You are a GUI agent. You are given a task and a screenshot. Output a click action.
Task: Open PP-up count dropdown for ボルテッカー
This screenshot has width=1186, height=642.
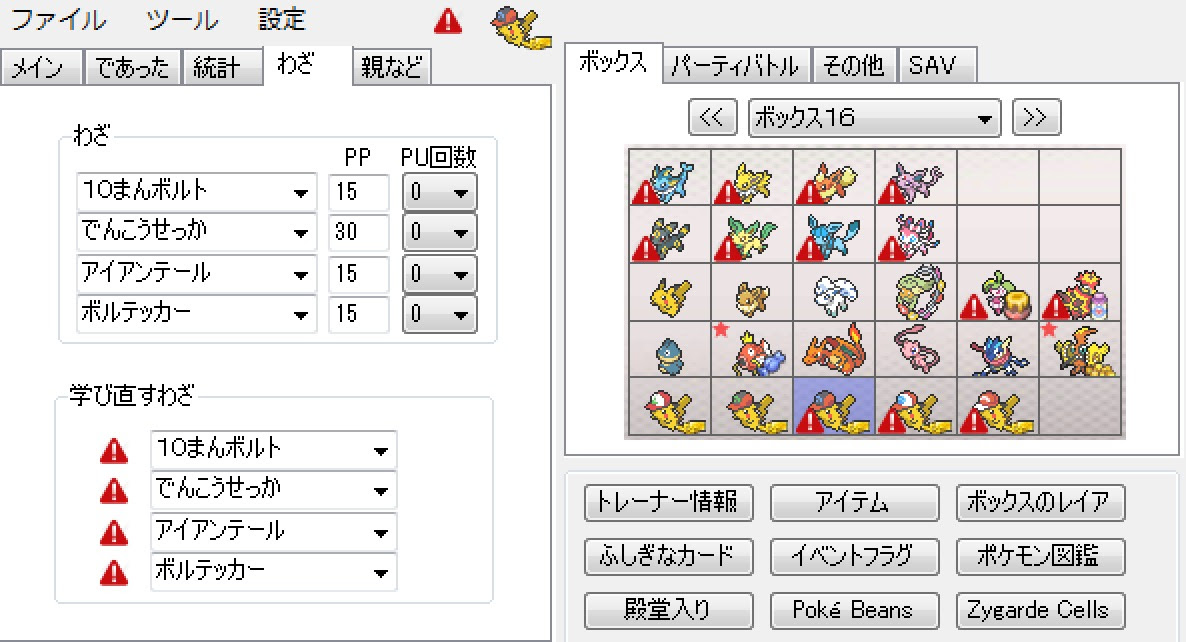(x=439, y=314)
